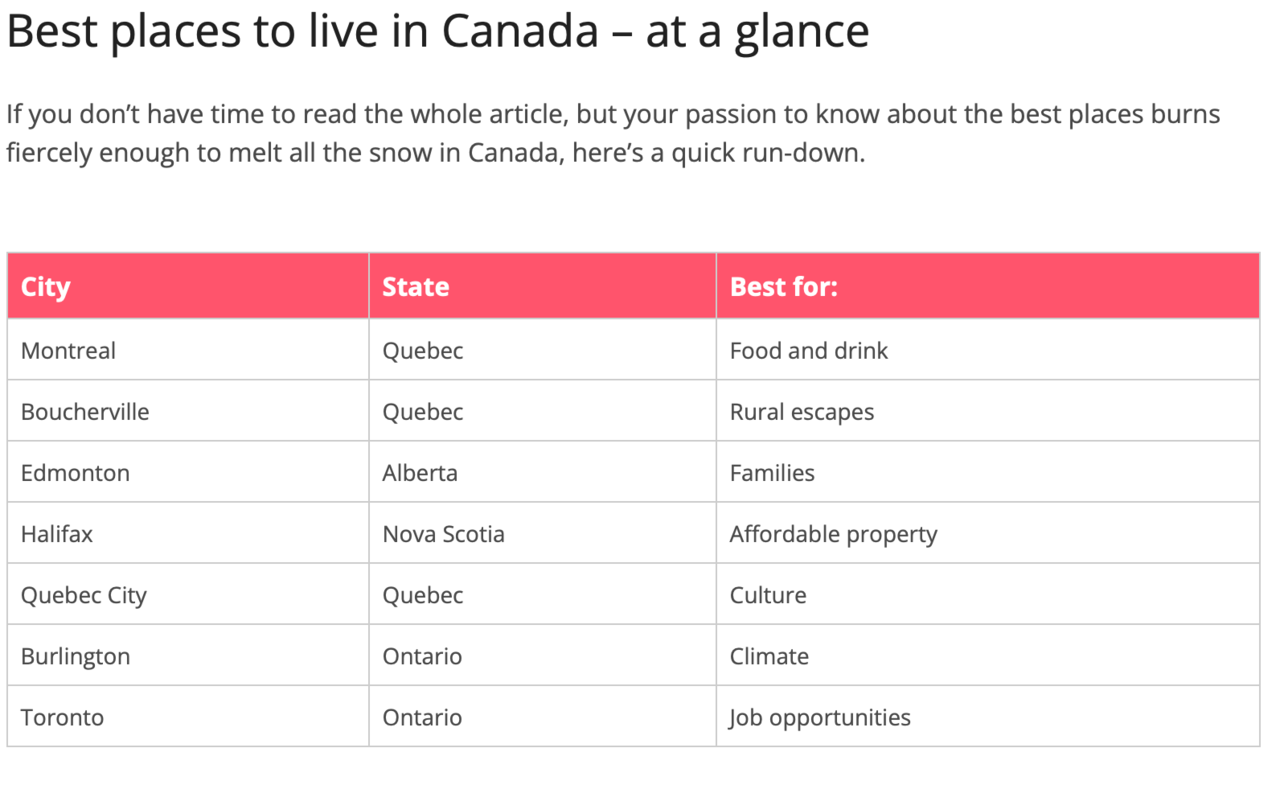Select the Montreal city cell

pos(69,351)
